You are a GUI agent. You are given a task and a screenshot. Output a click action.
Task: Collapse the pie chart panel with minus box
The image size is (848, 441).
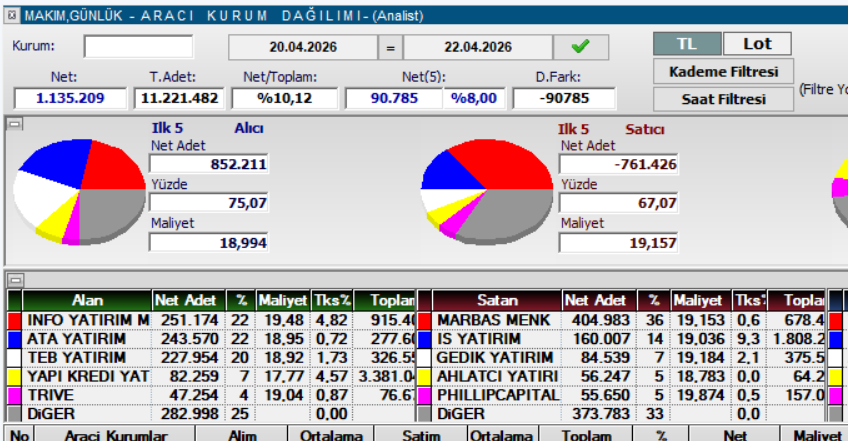(15, 124)
